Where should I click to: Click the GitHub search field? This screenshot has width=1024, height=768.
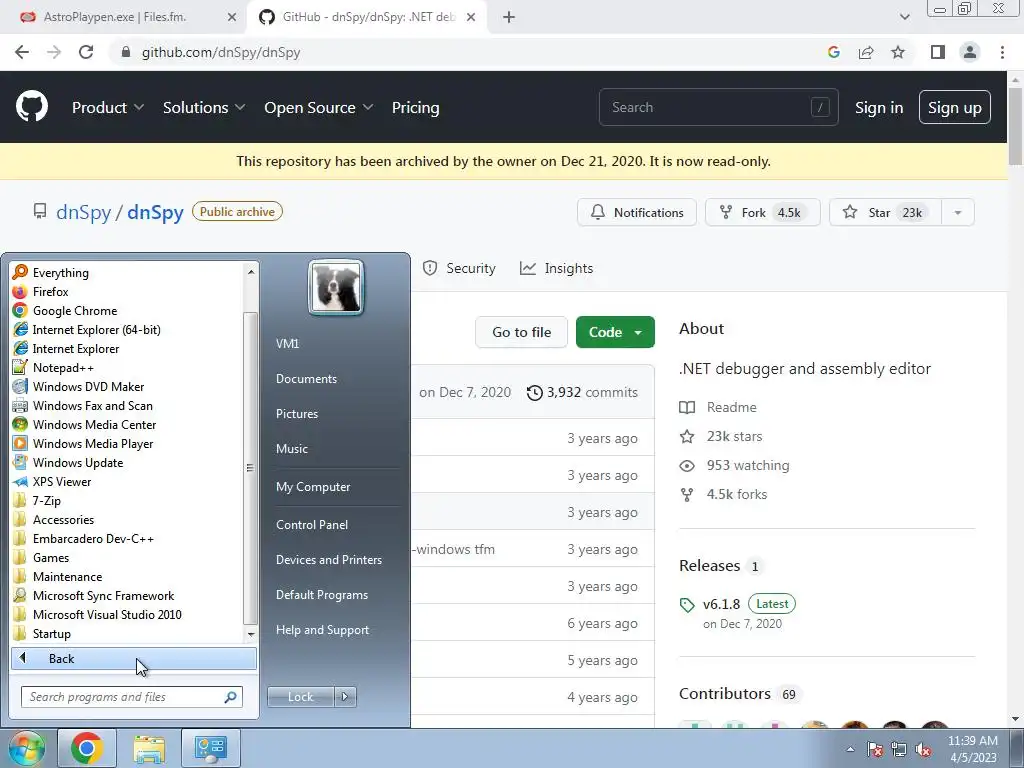point(718,107)
